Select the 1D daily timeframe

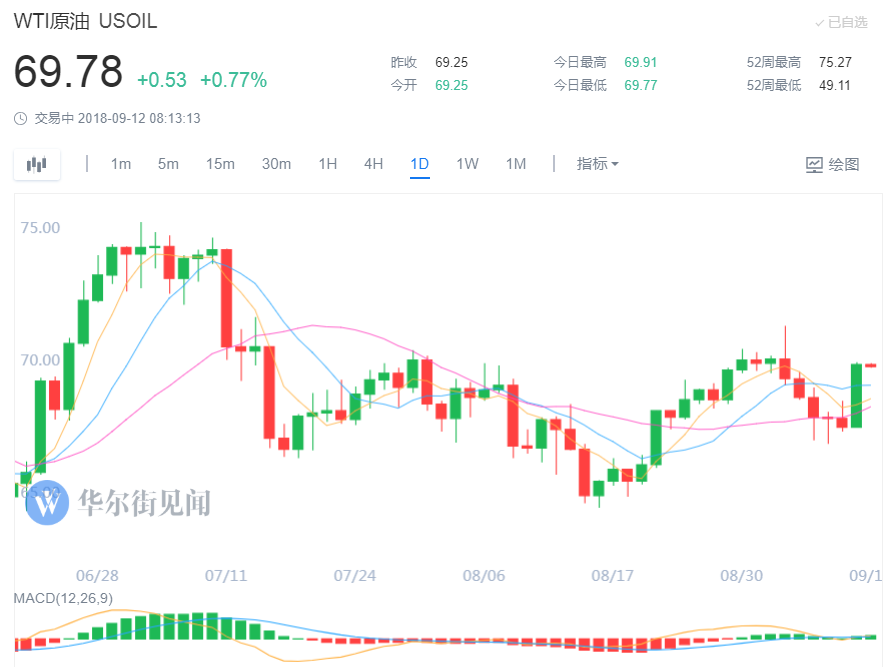click(420, 164)
